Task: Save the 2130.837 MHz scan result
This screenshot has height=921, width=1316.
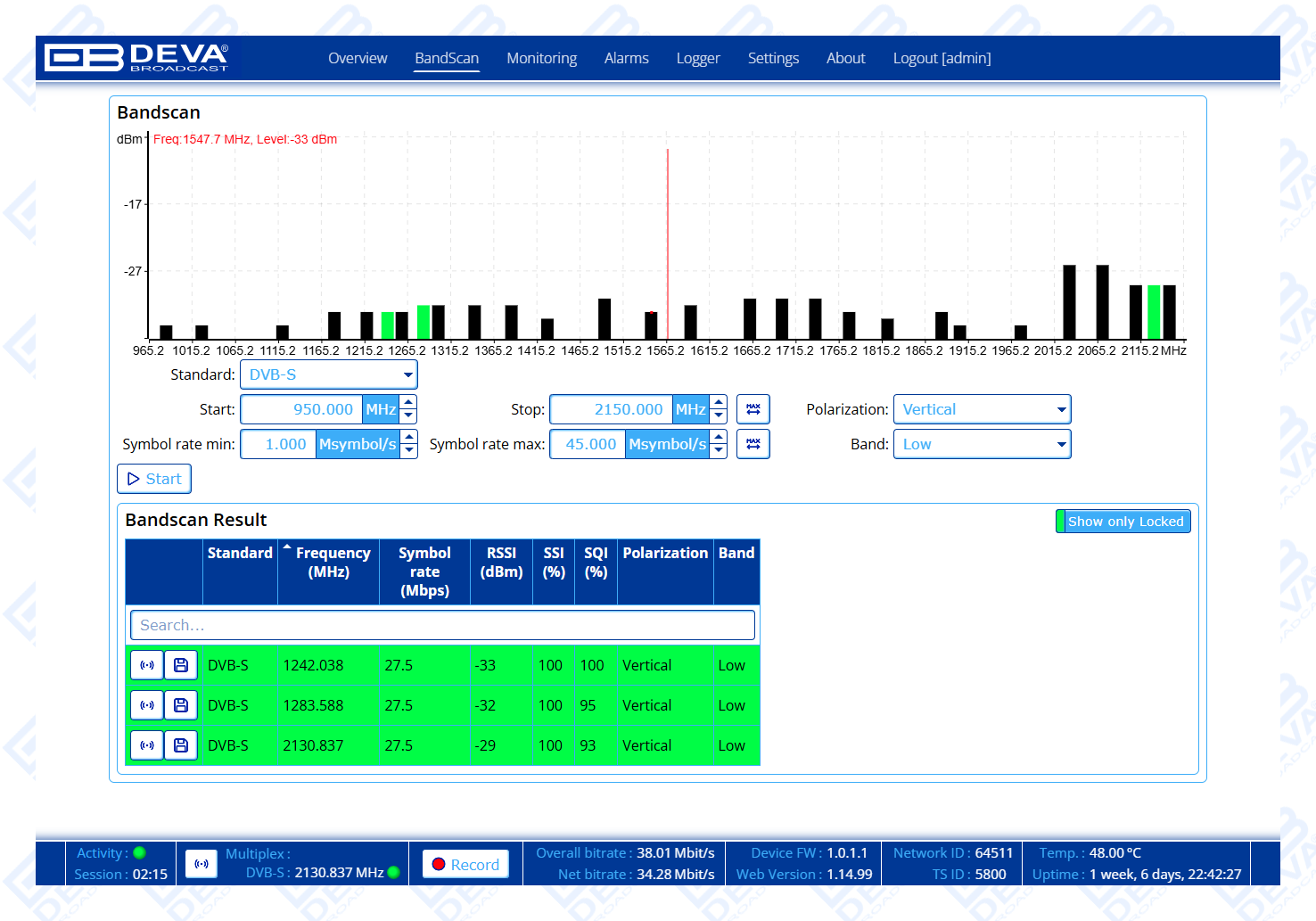Action: (181, 745)
